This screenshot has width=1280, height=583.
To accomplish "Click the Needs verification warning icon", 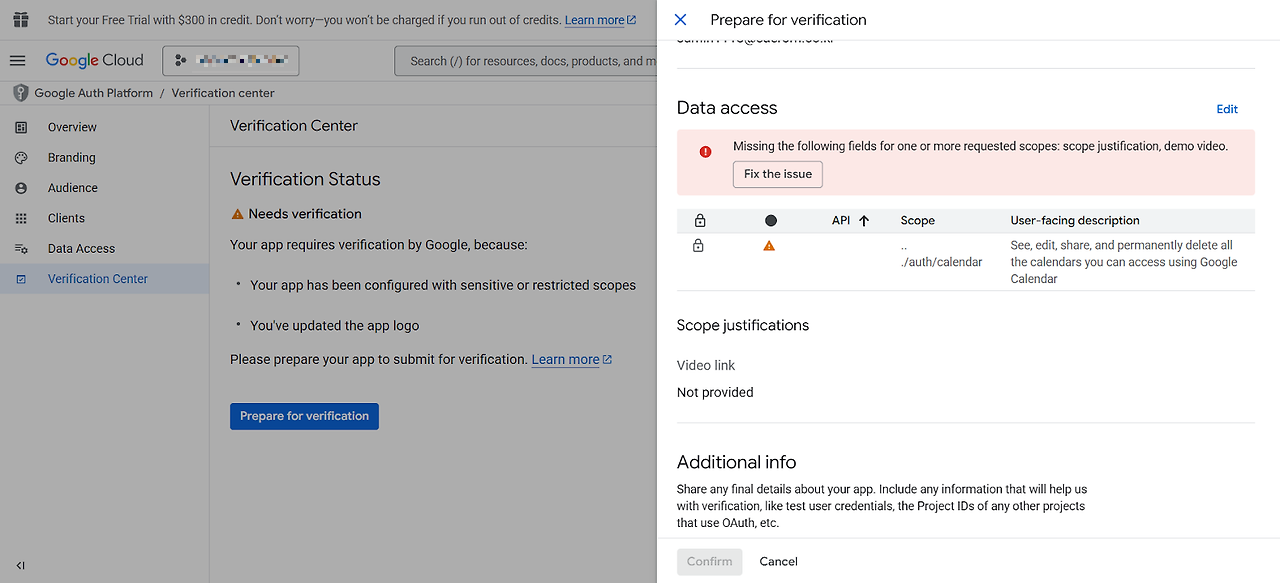I will click(237, 214).
